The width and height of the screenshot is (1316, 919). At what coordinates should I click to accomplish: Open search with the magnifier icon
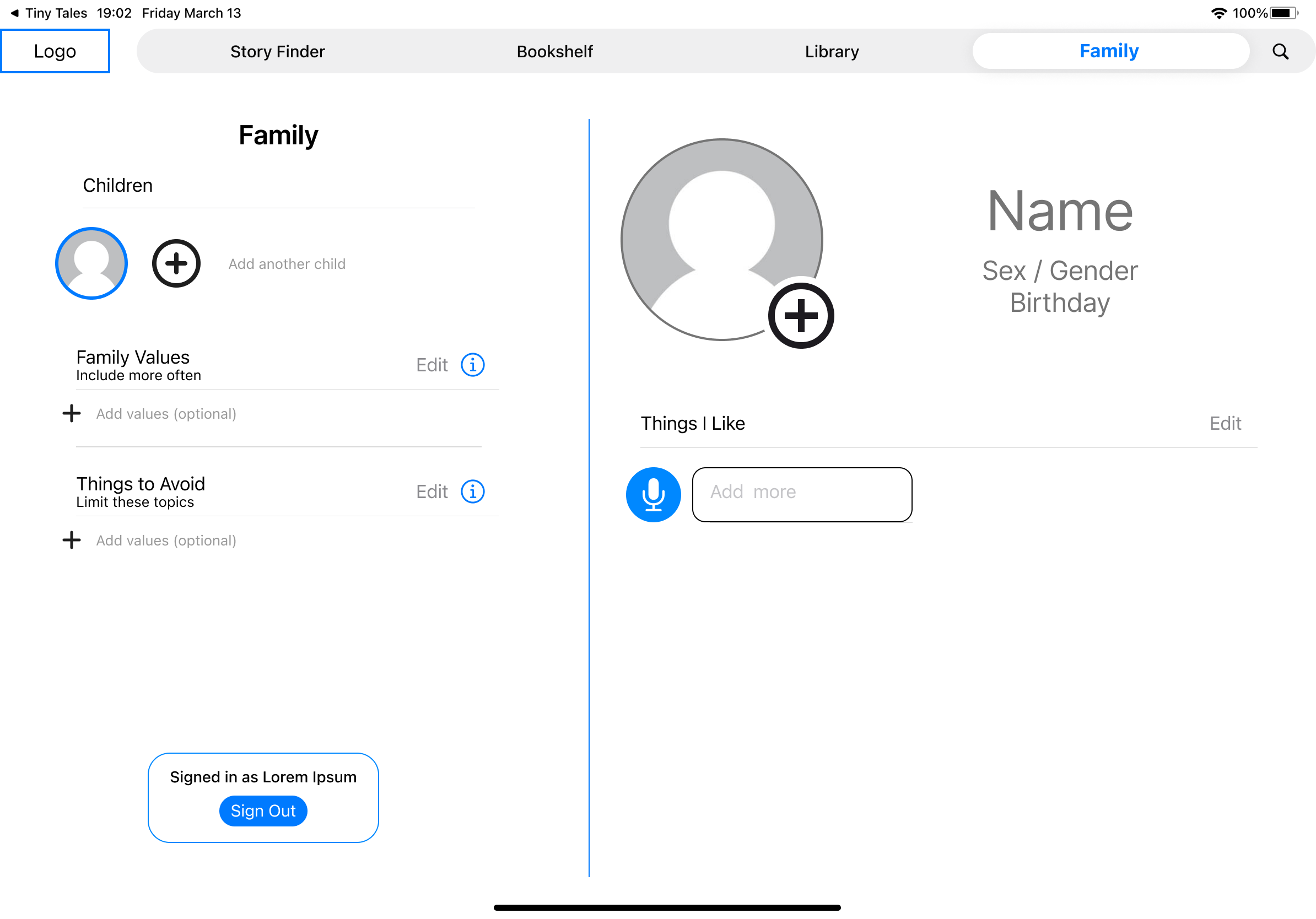[1280, 51]
